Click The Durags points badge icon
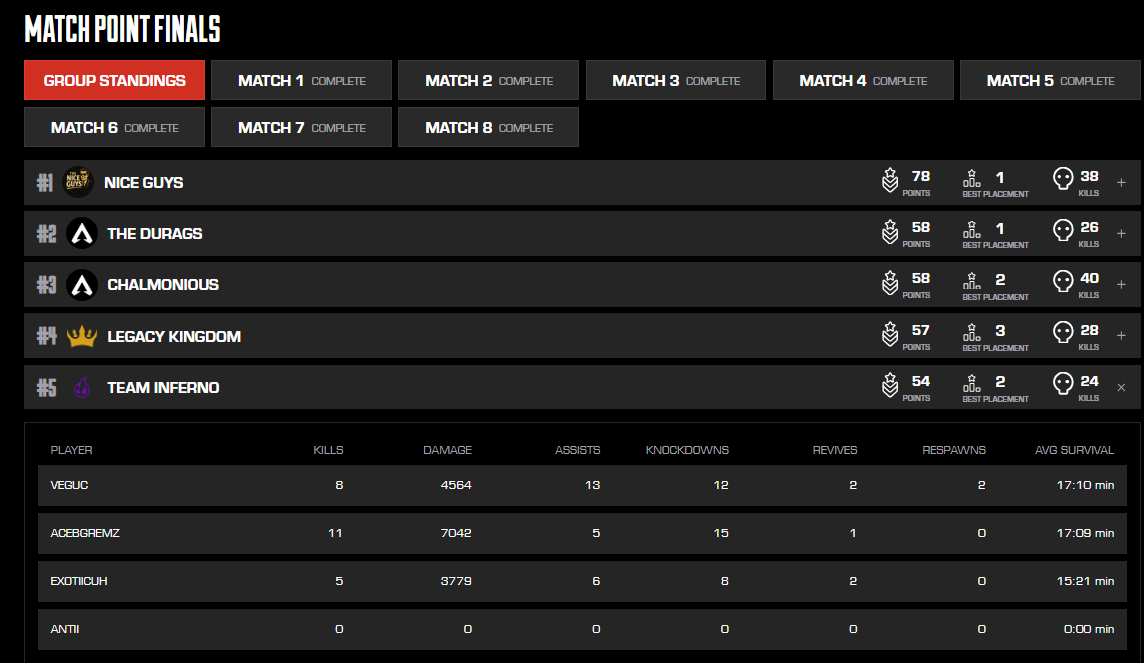The width and height of the screenshot is (1144, 663). click(889, 231)
